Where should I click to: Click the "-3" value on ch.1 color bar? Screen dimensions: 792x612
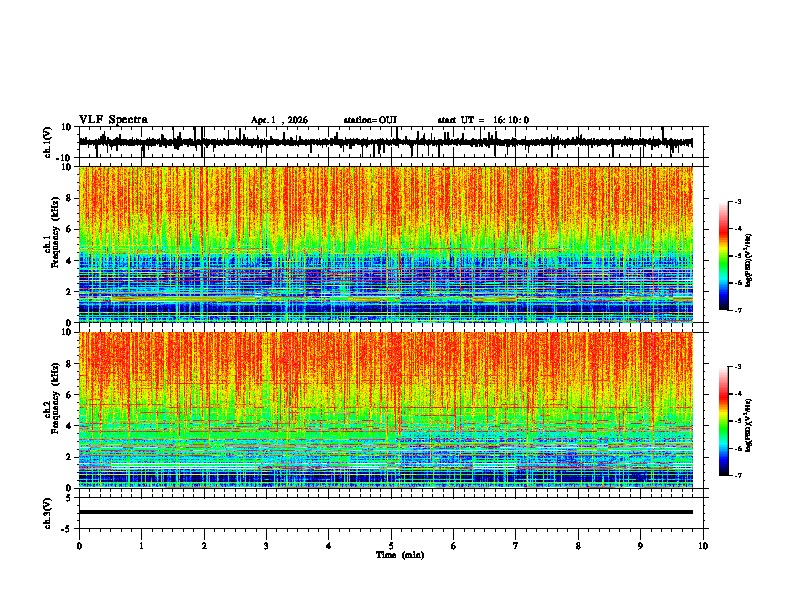pyautogui.click(x=738, y=201)
